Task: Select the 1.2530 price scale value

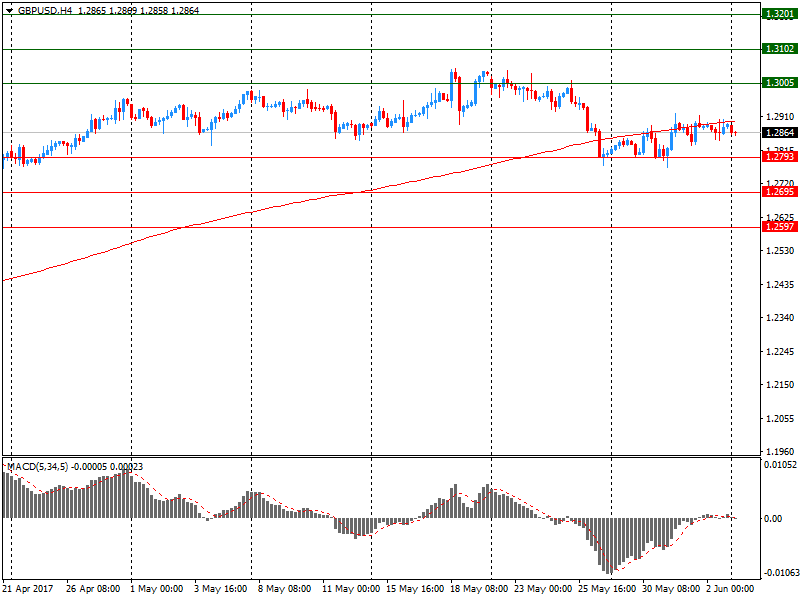Action: [780, 251]
